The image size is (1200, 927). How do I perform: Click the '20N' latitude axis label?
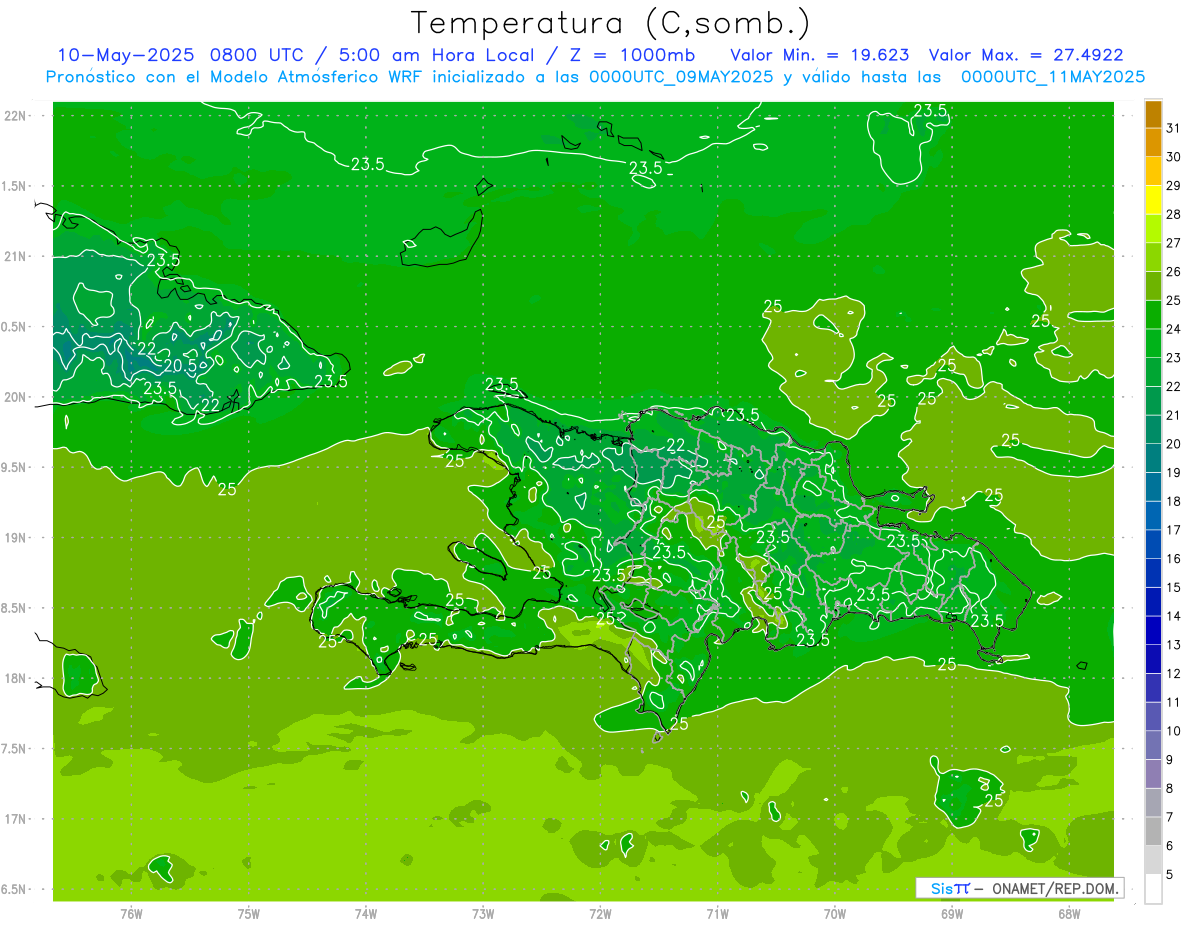16,397
